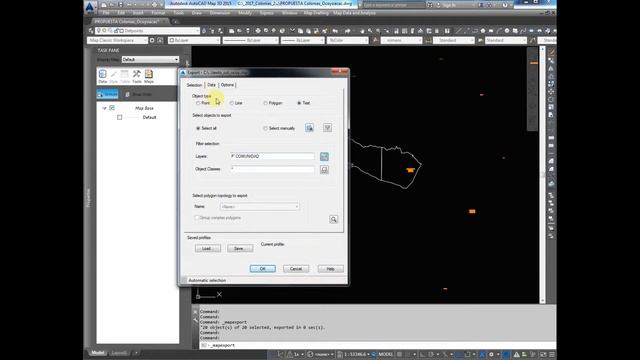The height and width of the screenshot is (360, 640).
Task: Open the ByColor plot style dropdown
Action: (347, 40)
